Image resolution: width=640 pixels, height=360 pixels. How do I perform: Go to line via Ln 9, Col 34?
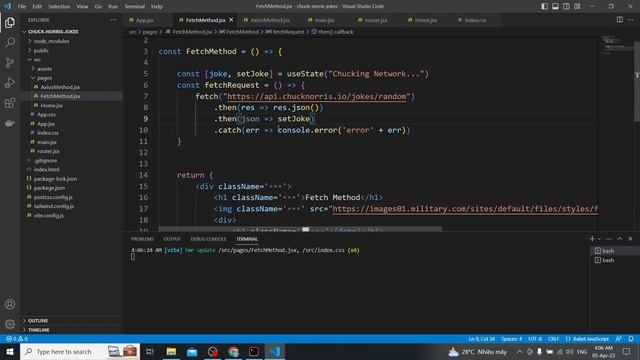click(482, 339)
